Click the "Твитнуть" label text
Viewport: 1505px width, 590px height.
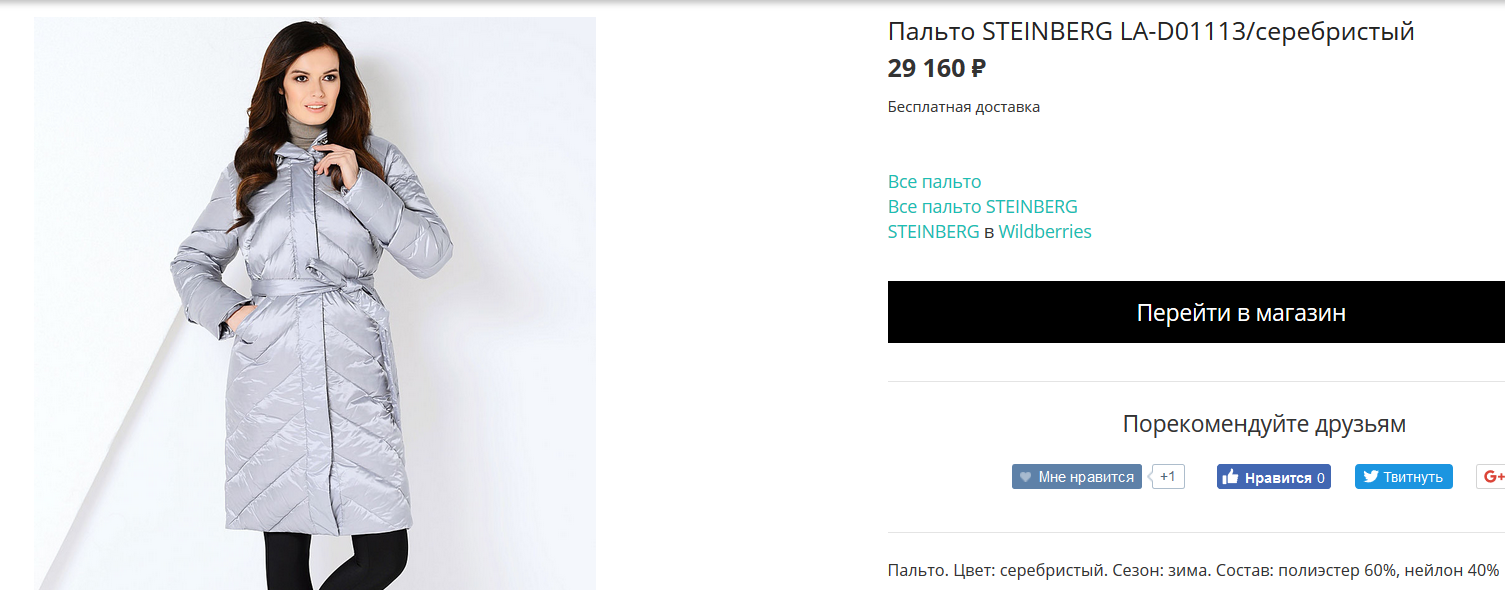tap(1414, 477)
